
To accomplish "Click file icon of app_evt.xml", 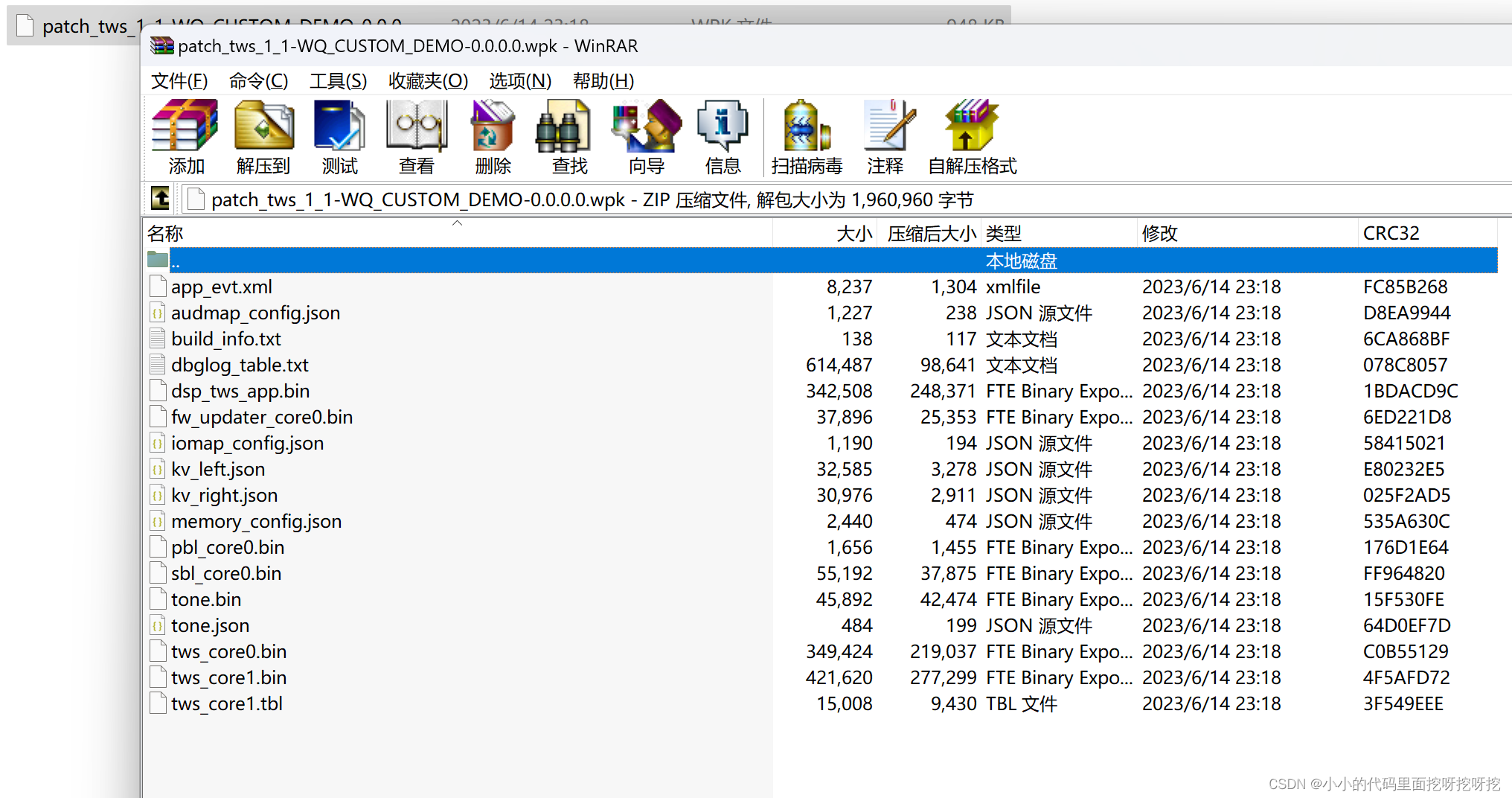I will point(158,287).
